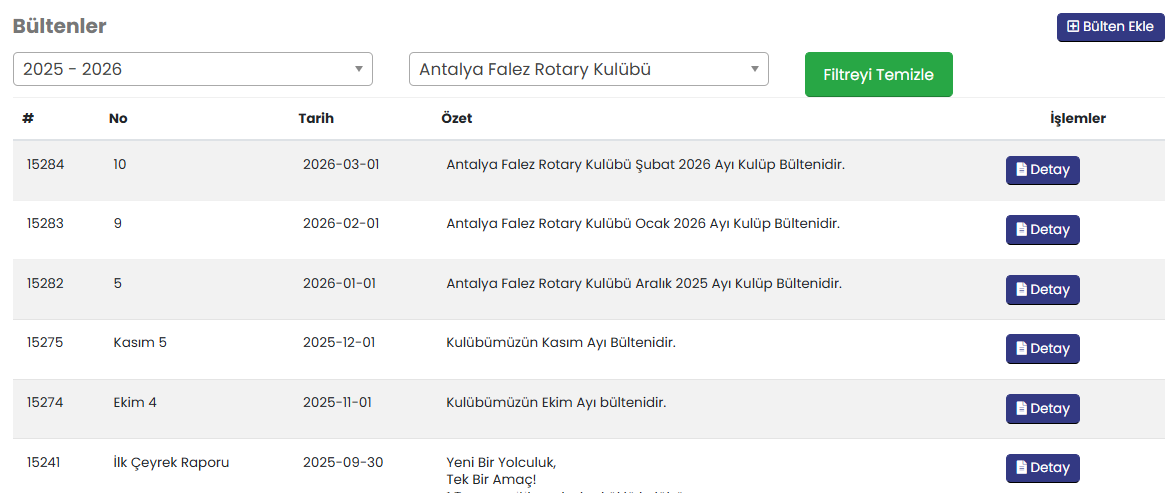Click the Özet column header

tap(456, 118)
